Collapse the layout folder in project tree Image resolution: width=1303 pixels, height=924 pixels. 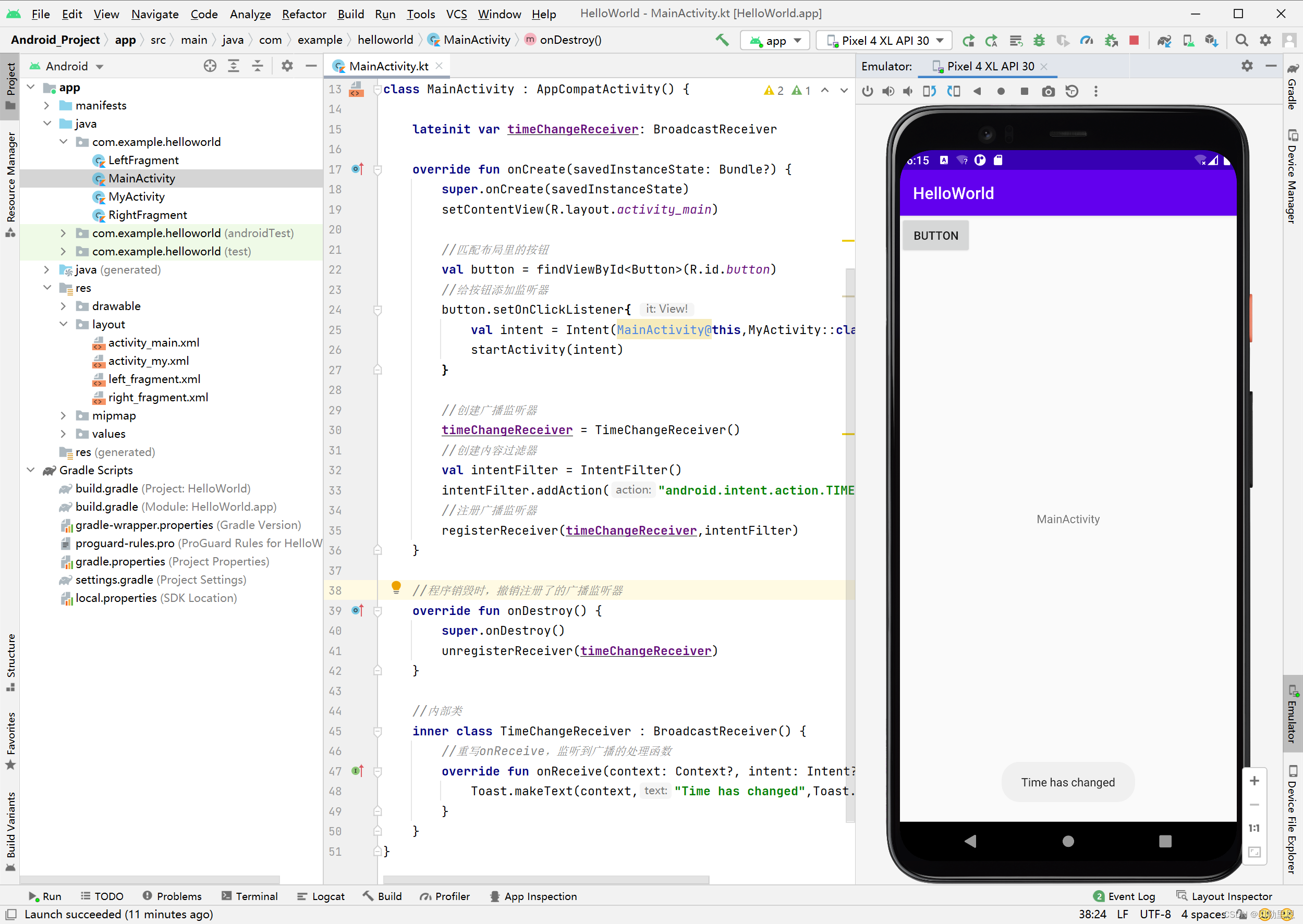[x=63, y=324]
